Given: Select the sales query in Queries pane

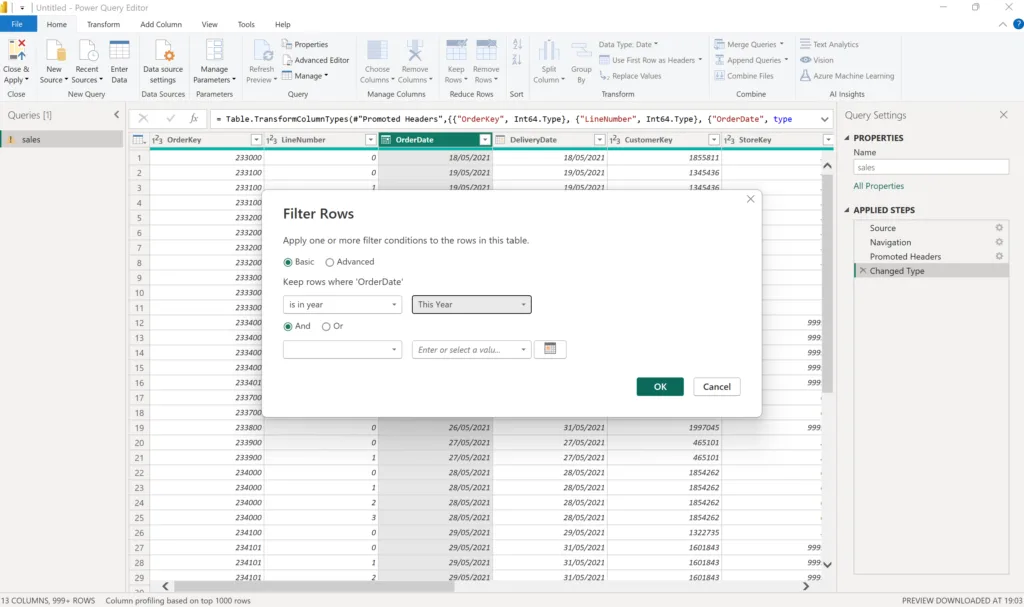Looking at the screenshot, I should [61, 139].
